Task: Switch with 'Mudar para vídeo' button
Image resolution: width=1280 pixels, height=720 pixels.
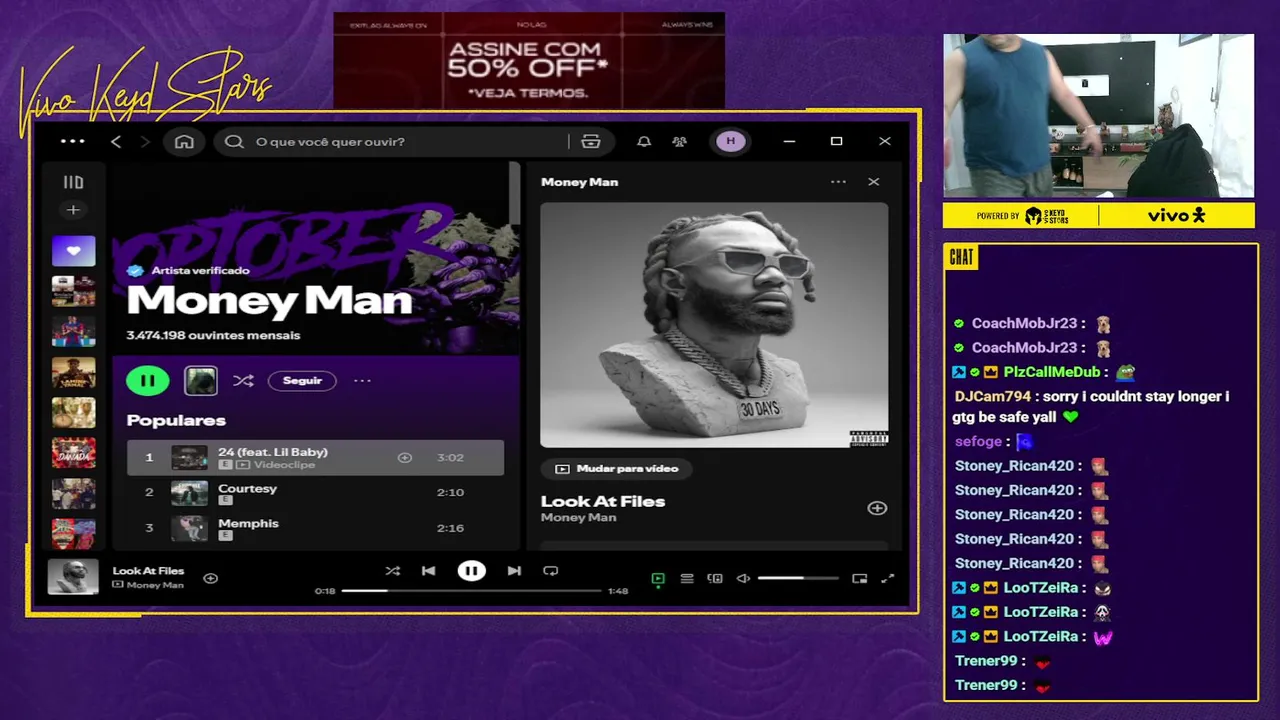Action: point(617,468)
